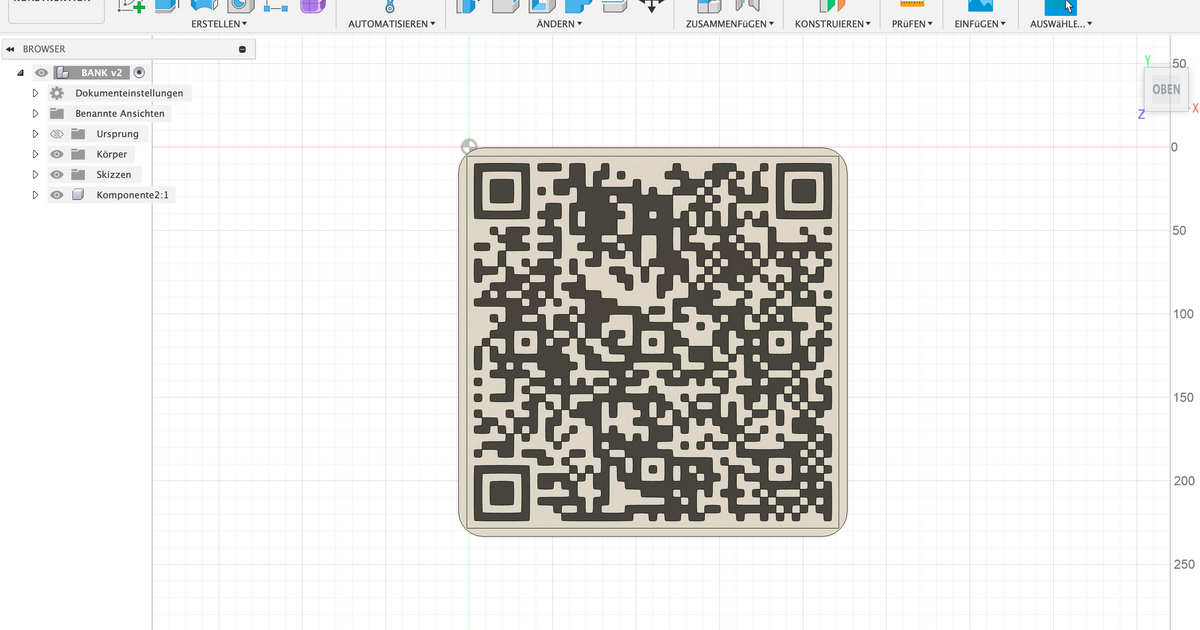
Task: Insert a canvas via the Einfügen icon
Action: [x=980, y=8]
